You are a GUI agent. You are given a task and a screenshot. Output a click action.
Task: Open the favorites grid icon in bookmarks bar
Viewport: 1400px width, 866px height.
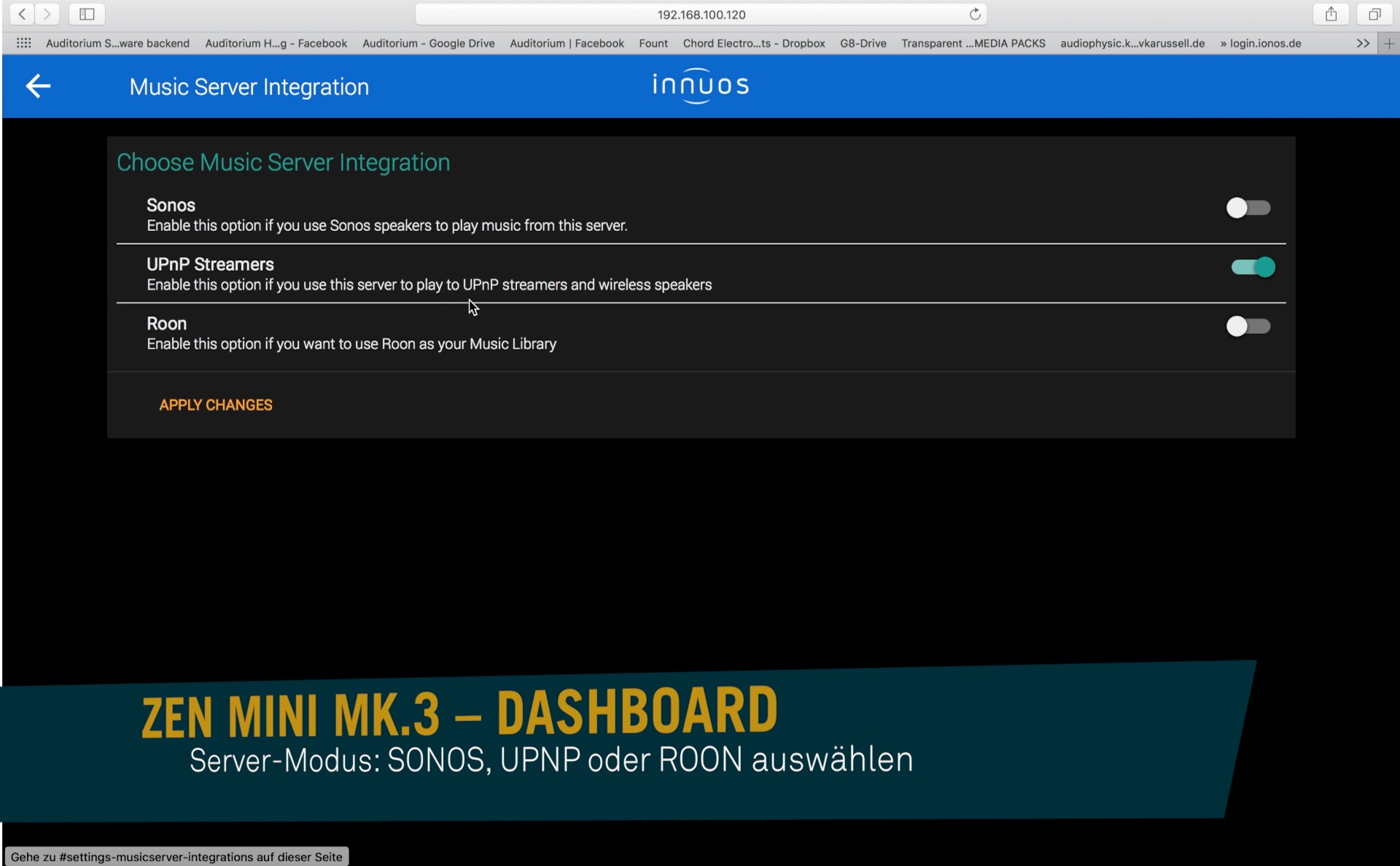[23, 43]
